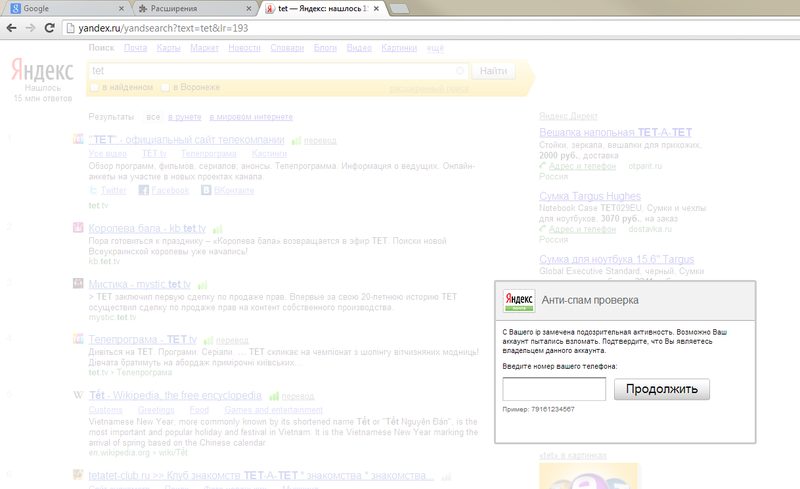Open the ad 'Вешалка напольная ТЕТ-А-ТЕТ'
Viewport: 800px width, 489px height.
615,133
